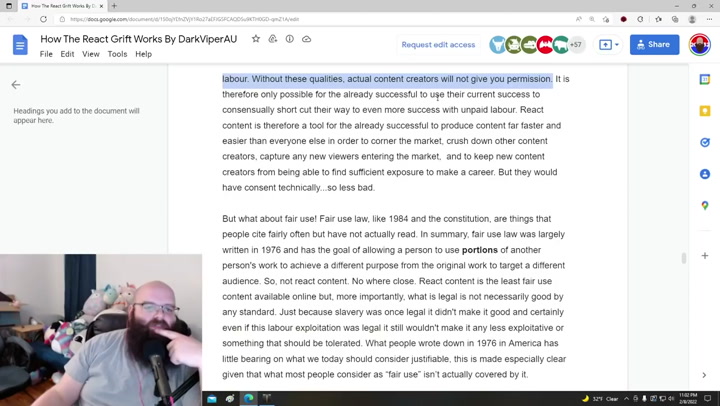Click the read aloud icon in address bar

coord(579,19)
